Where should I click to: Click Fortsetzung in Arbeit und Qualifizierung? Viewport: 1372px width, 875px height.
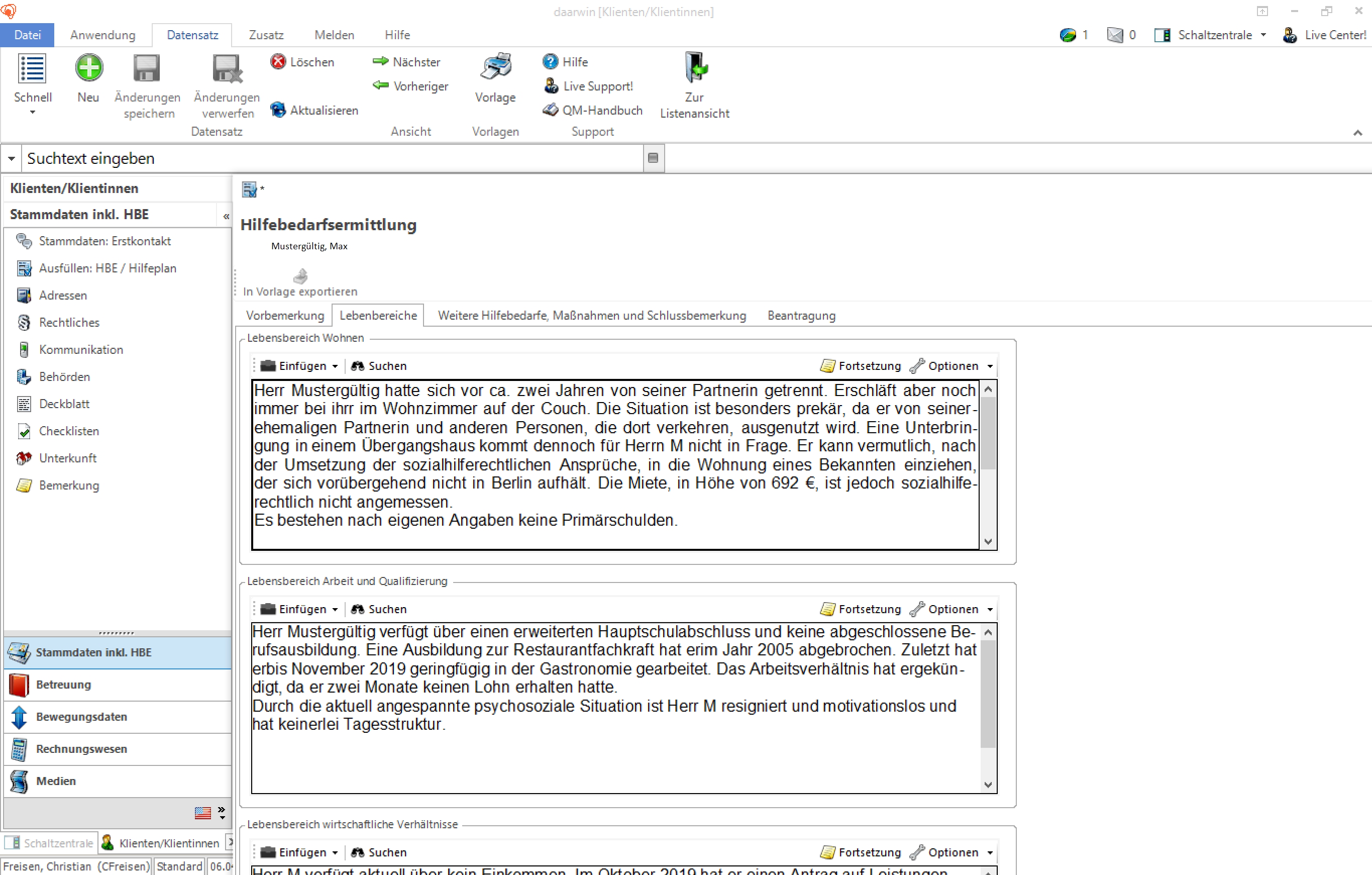tap(861, 609)
